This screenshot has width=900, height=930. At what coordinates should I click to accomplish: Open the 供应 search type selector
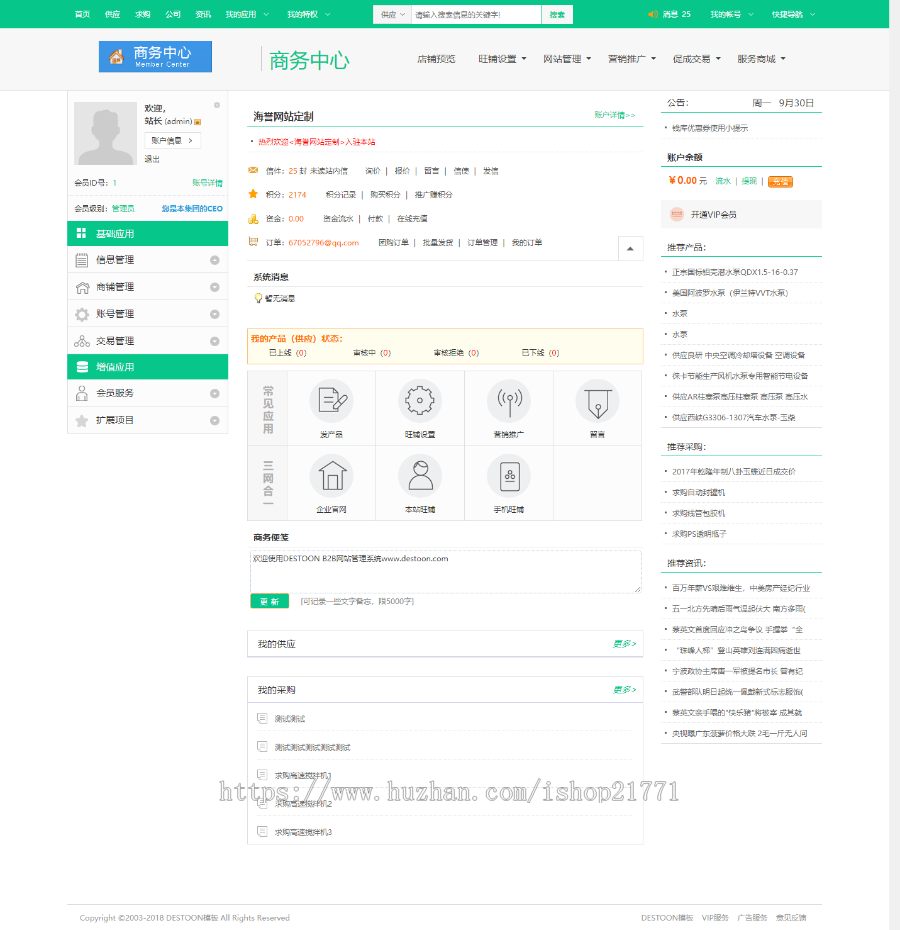point(390,15)
